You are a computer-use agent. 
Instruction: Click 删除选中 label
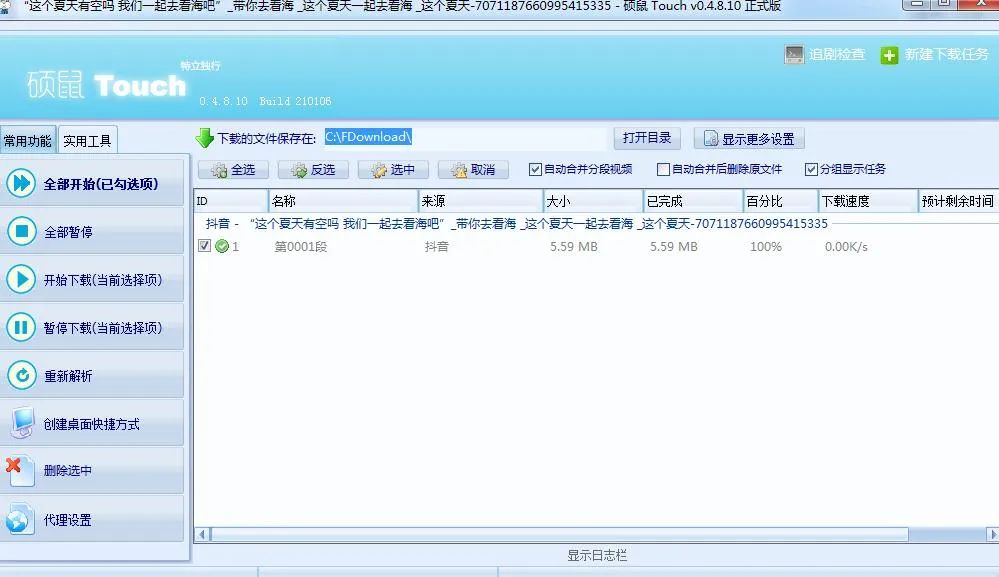click(x=68, y=471)
